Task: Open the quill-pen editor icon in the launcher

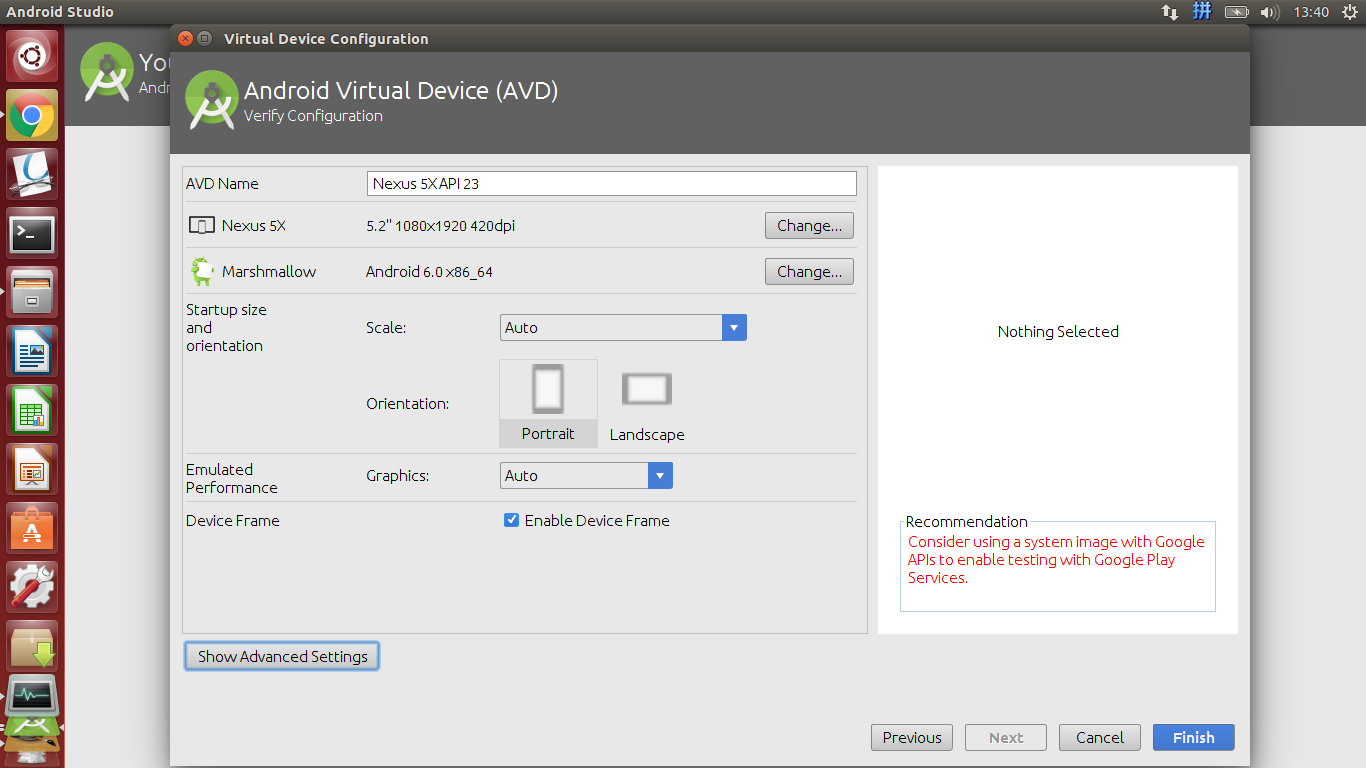Action: pyautogui.click(x=32, y=174)
